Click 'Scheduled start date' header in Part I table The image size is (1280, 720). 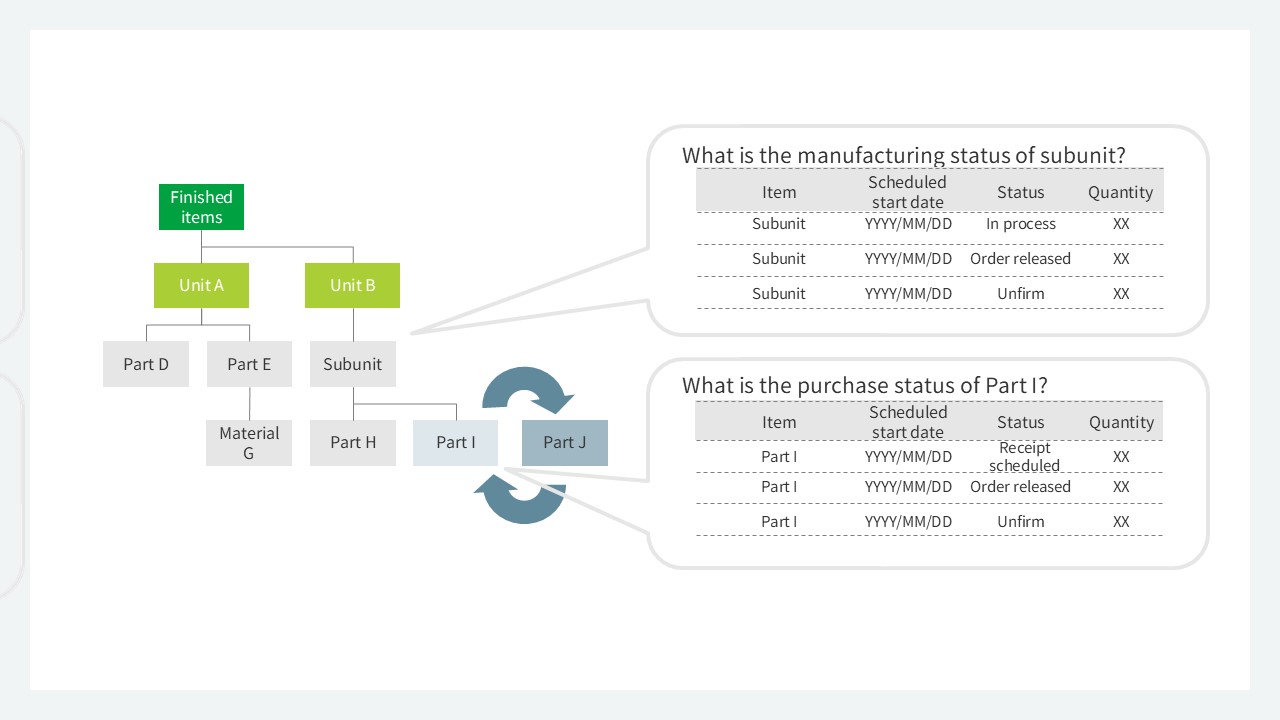click(x=908, y=422)
